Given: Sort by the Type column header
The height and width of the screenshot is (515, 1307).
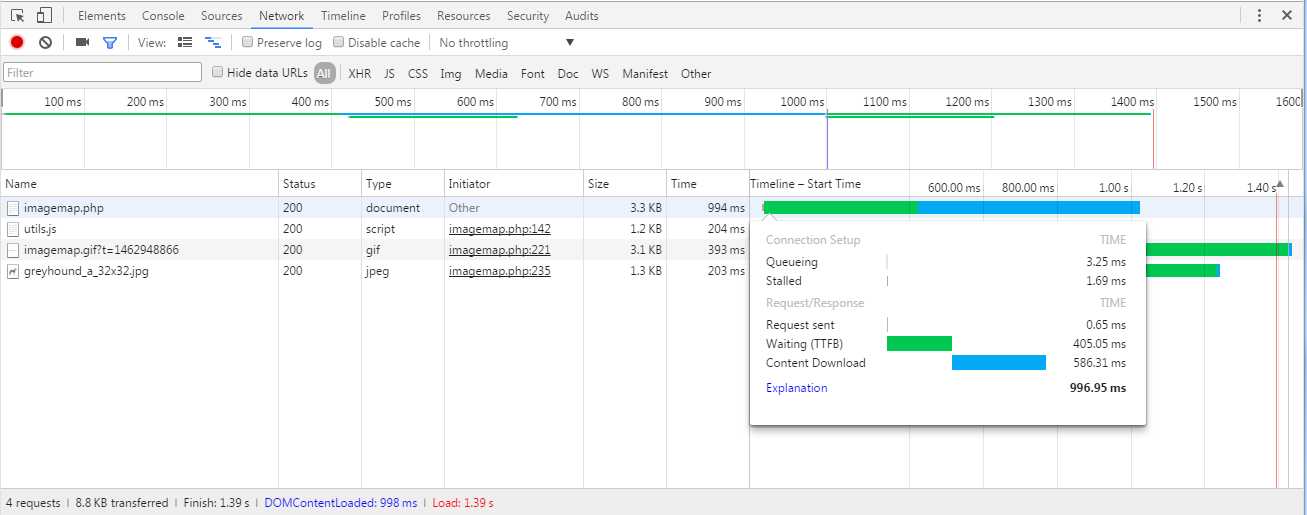Looking at the screenshot, I should [403, 184].
